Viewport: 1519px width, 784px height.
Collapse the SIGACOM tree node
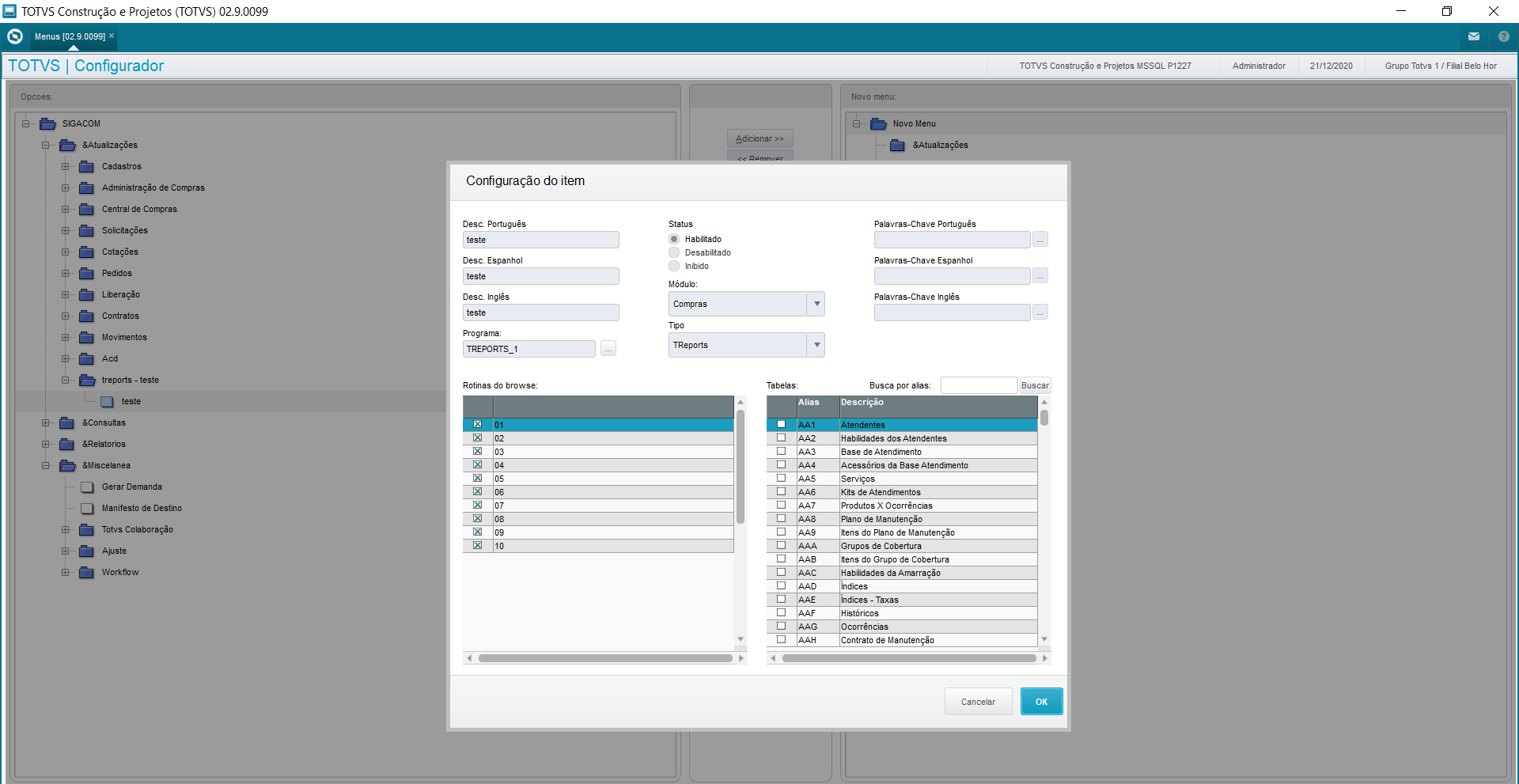coord(25,123)
